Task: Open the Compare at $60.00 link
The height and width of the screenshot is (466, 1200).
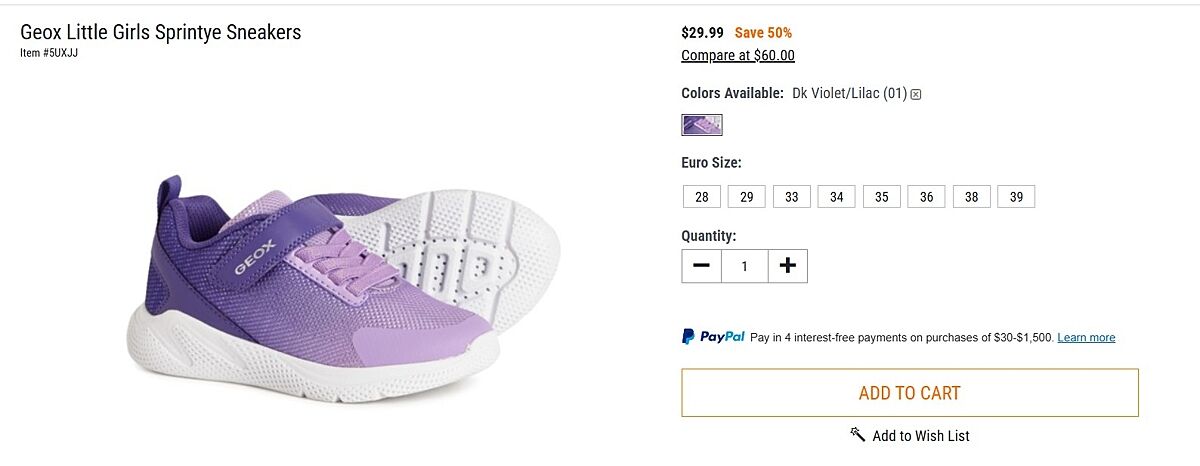Action: point(738,56)
